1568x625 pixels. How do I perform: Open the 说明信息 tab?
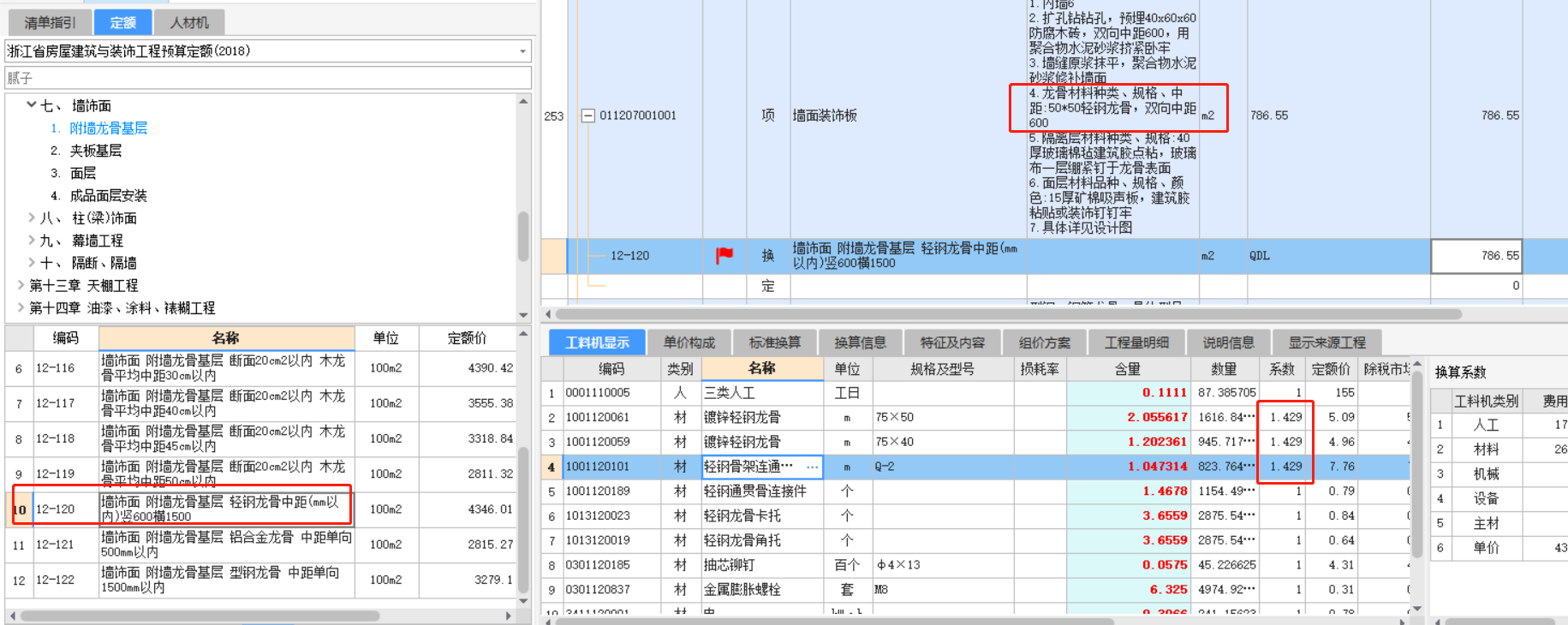pos(1229,342)
